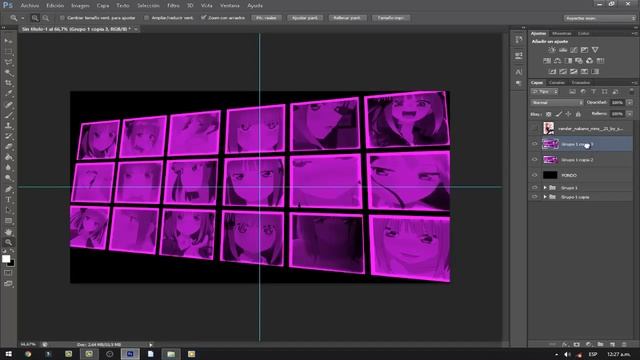Select the Lasso tool
The image size is (640, 360).
tap(8, 62)
